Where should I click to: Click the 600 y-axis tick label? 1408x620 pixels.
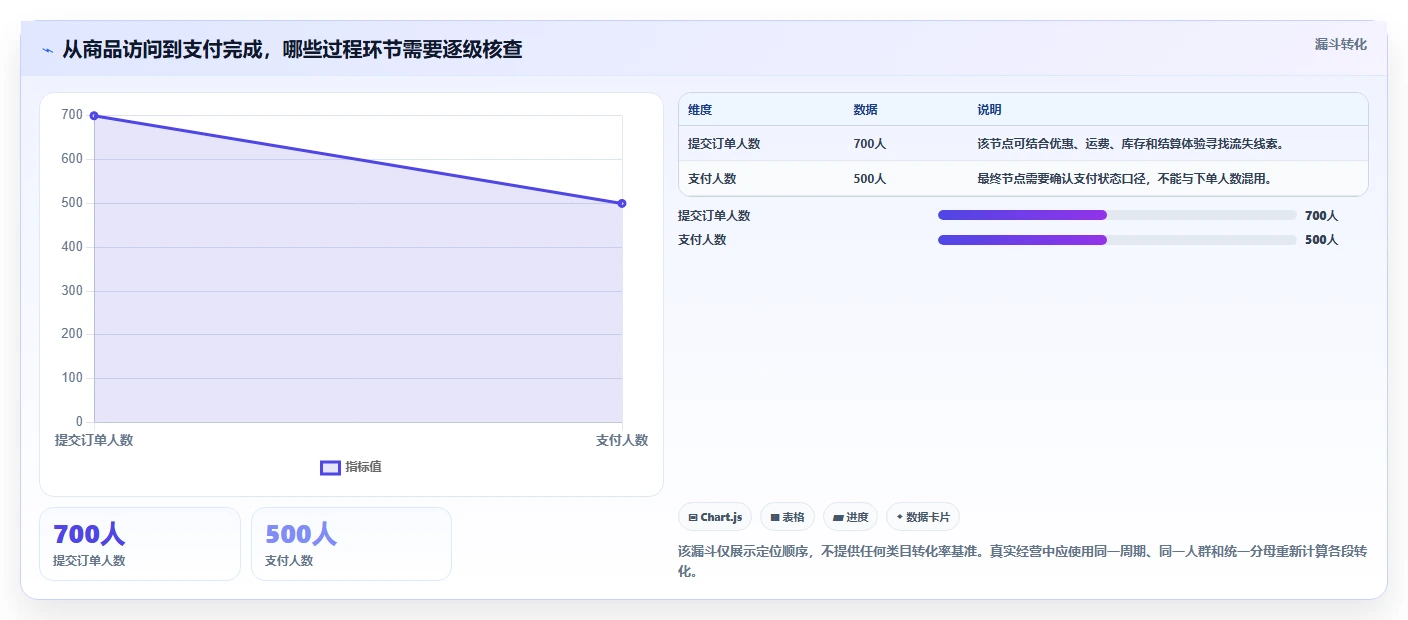[x=72, y=159]
